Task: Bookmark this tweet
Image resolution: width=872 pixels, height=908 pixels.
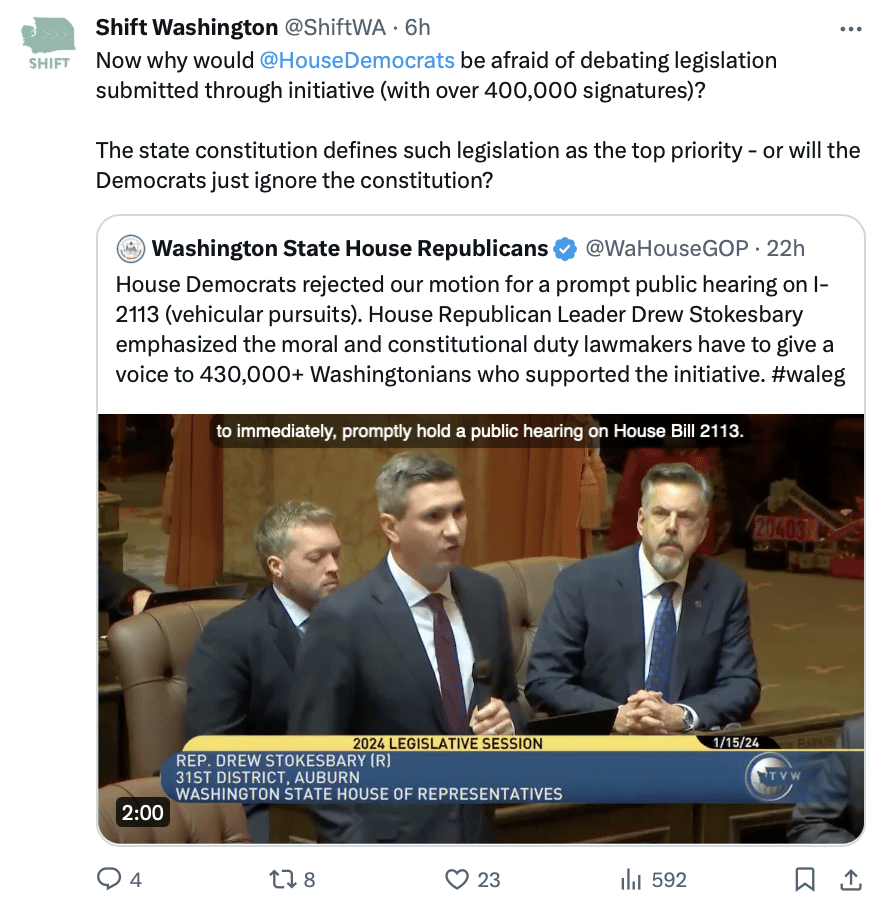Action: (x=805, y=879)
